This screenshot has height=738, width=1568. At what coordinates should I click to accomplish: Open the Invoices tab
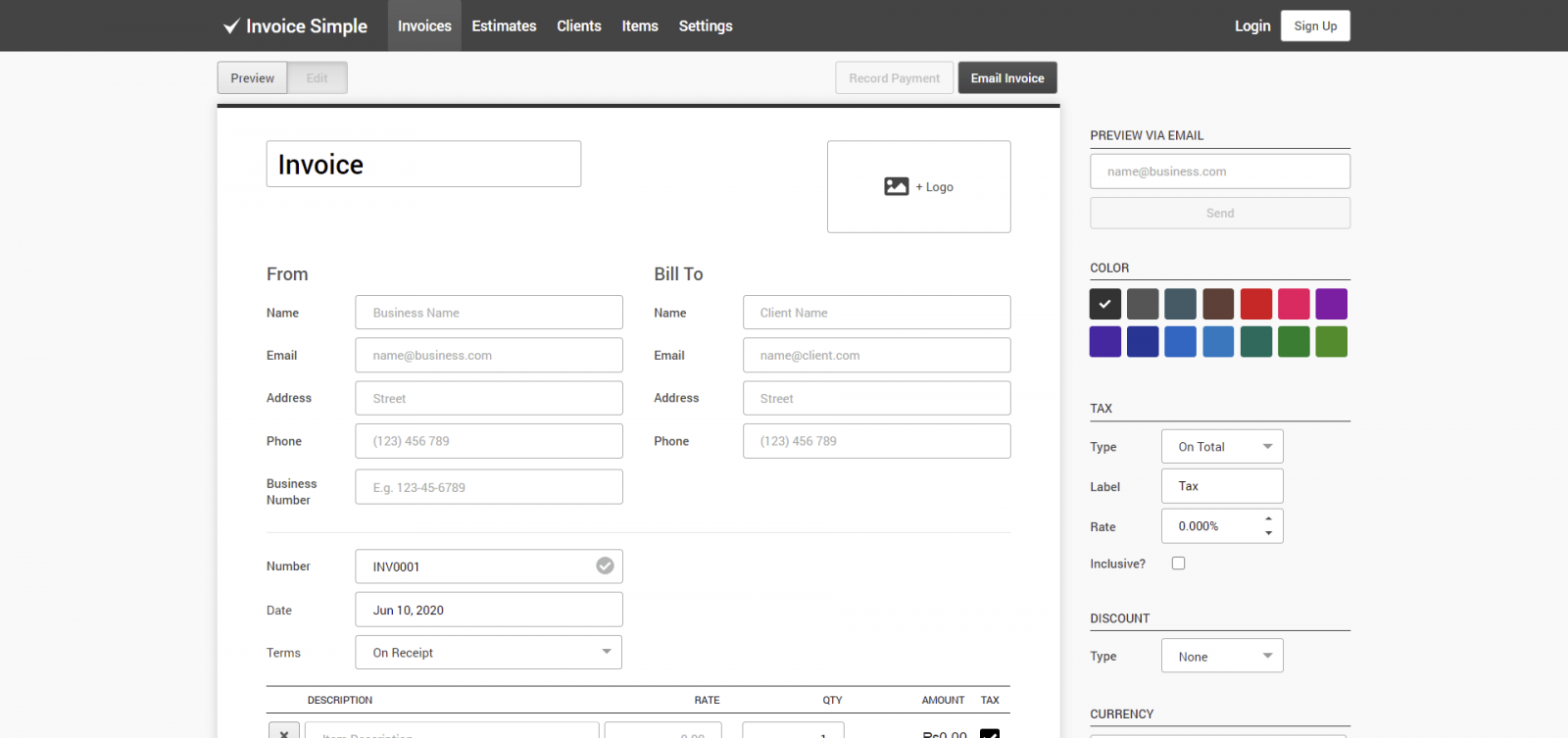click(x=424, y=25)
